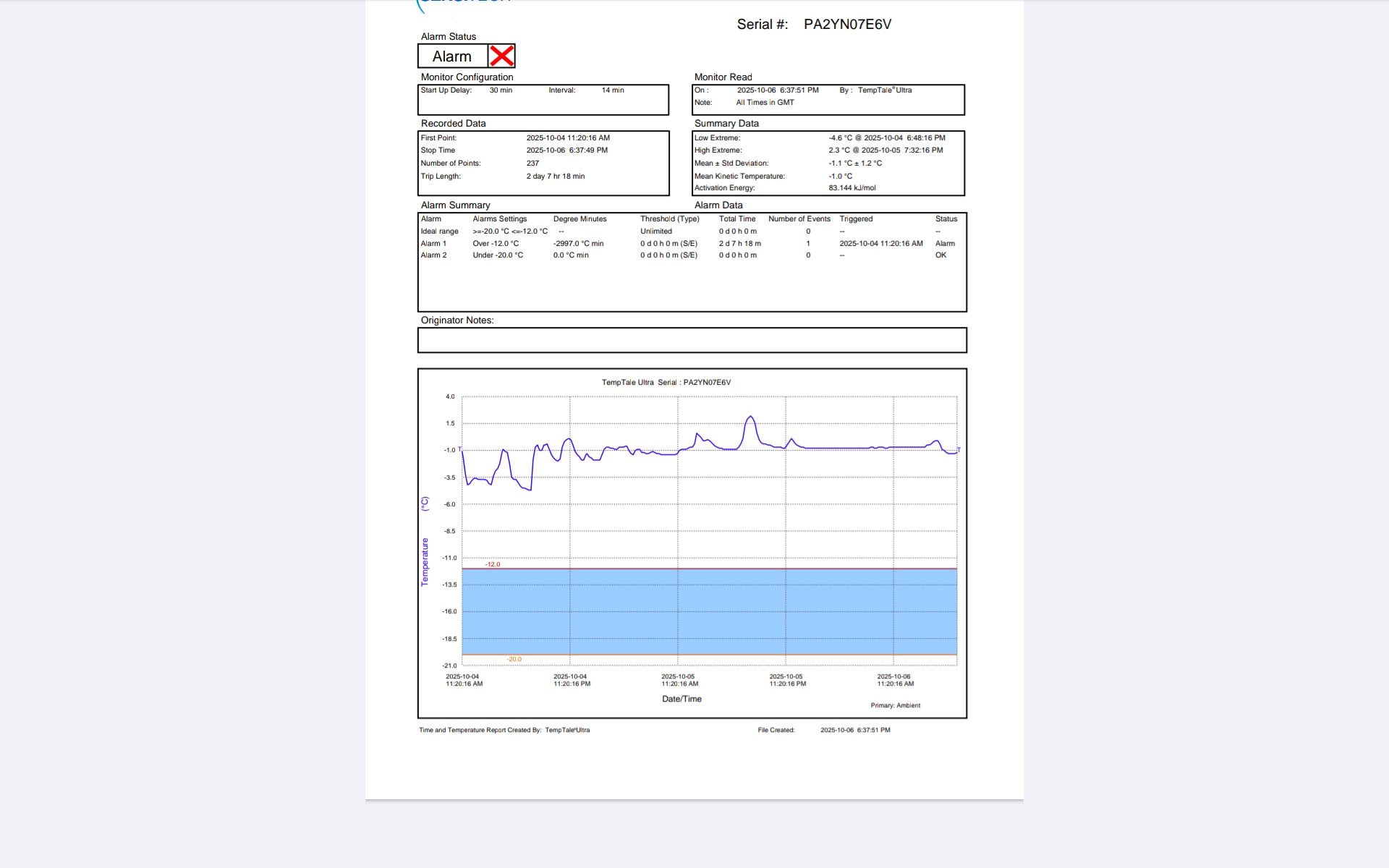The image size is (1389, 868).
Task: Click the Primary: Ambient legend text
Action: coord(895,705)
